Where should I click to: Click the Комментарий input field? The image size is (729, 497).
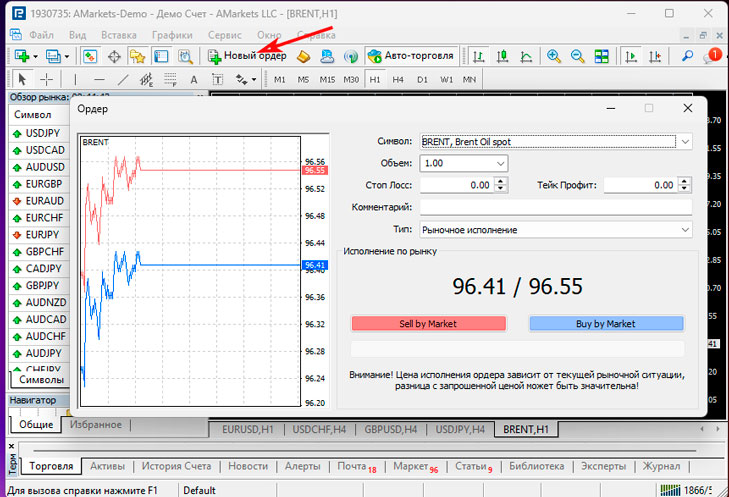point(555,207)
